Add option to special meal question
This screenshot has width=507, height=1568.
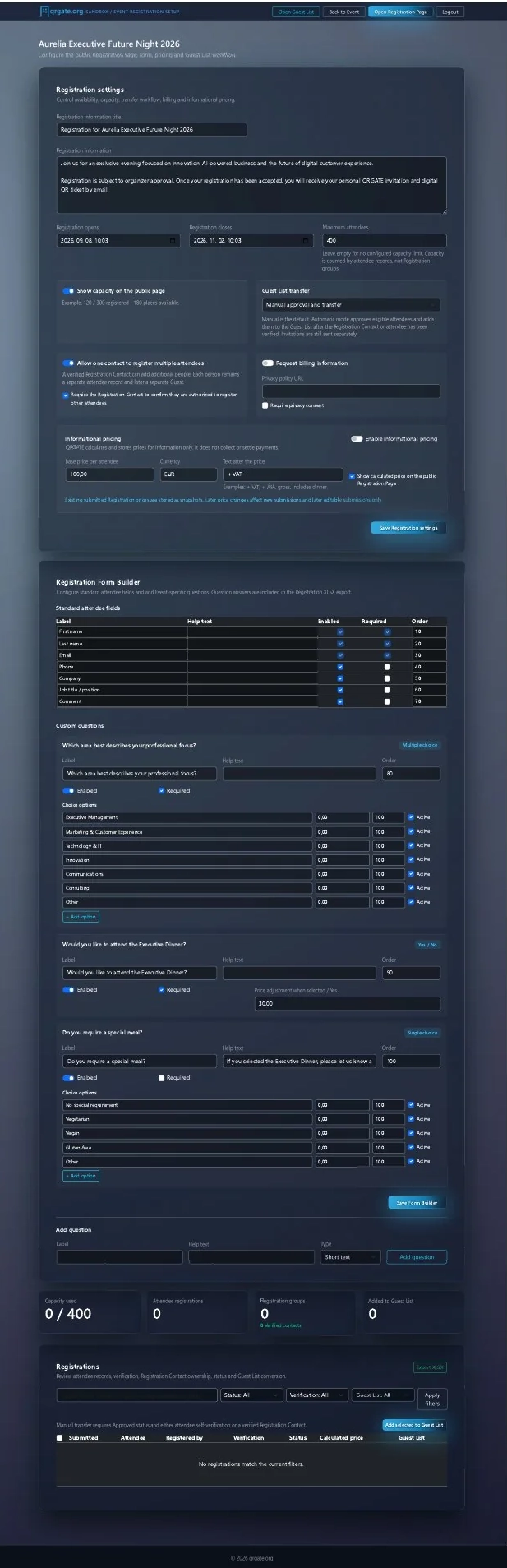pyautogui.click(x=81, y=1176)
